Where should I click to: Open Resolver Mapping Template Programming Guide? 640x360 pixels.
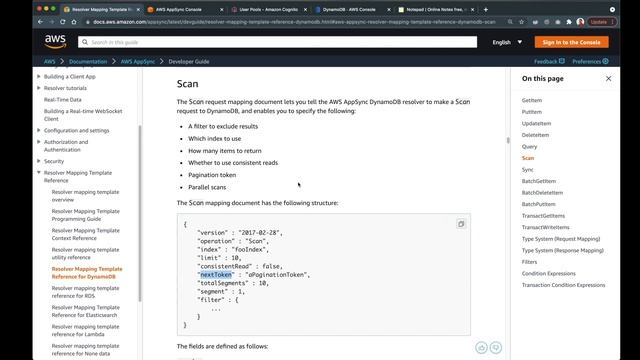click(86, 215)
